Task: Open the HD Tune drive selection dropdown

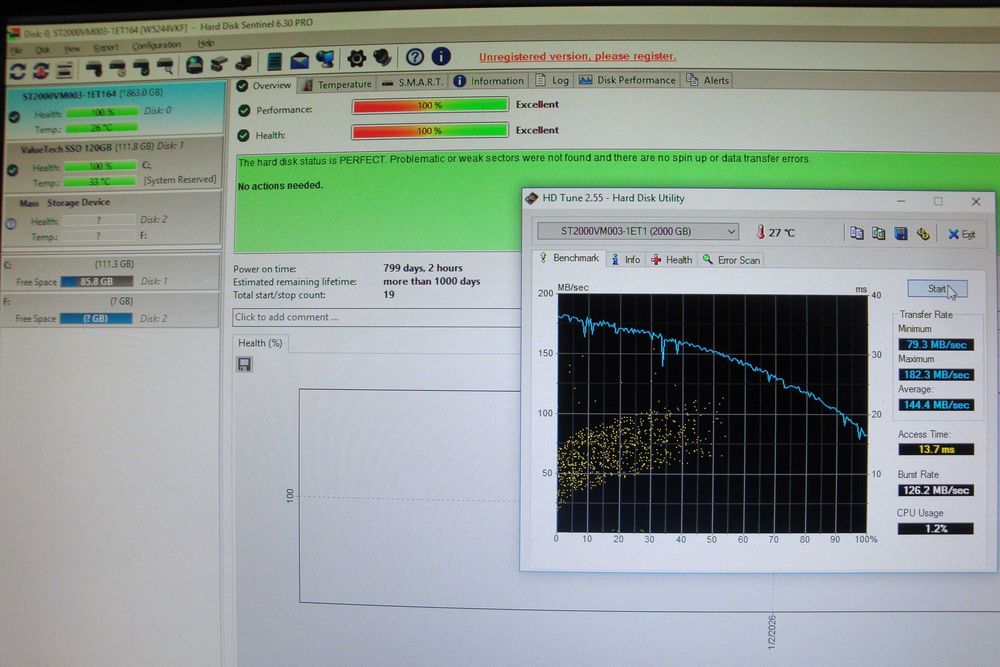Action: (x=638, y=231)
